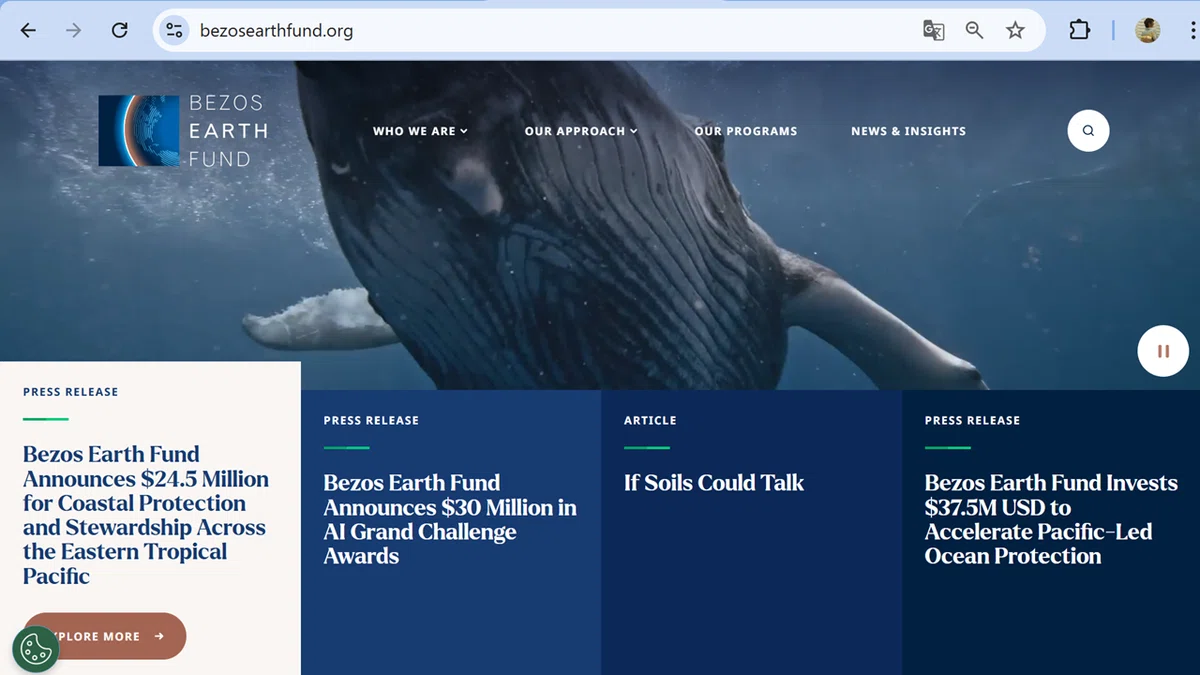Viewport: 1200px width, 675px height.
Task: Click the Press Release label above the $24.5 Million card
Action: pyautogui.click(x=71, y=392)
